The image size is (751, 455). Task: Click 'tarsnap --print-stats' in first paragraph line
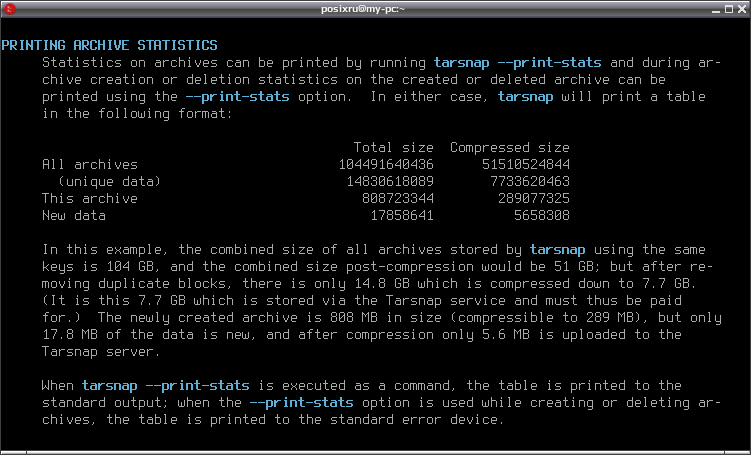click(x=517, y=62)
